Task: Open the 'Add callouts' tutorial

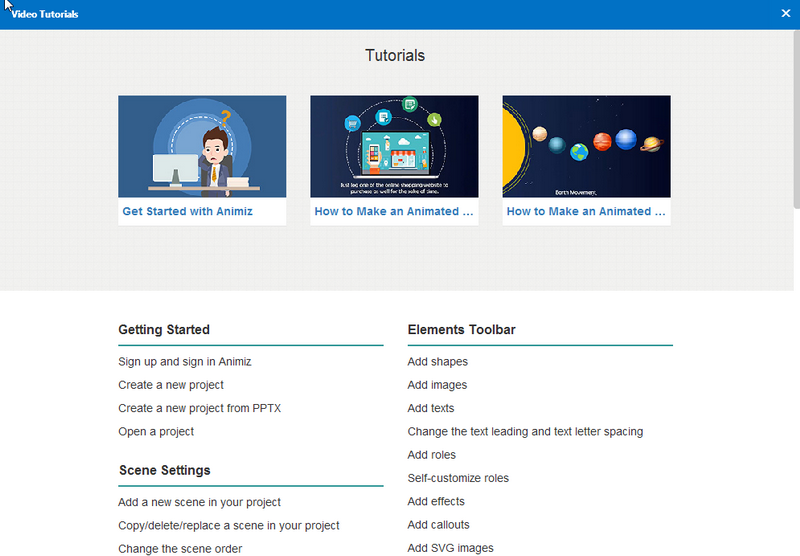Action: [x=438, y=525]
